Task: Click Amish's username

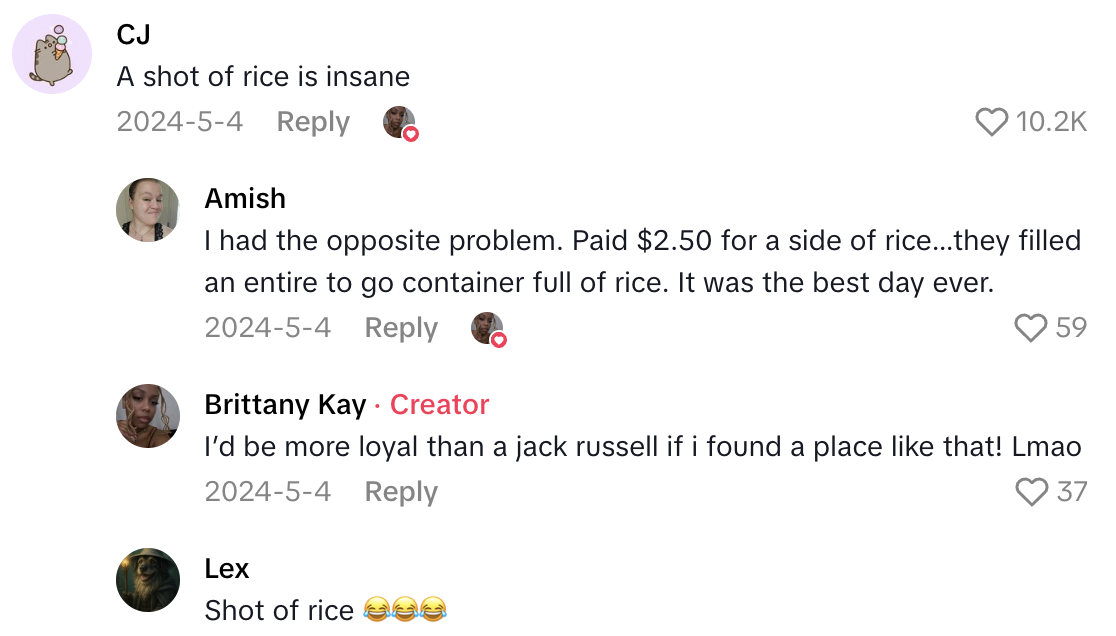Action: [x=244, y=198]
